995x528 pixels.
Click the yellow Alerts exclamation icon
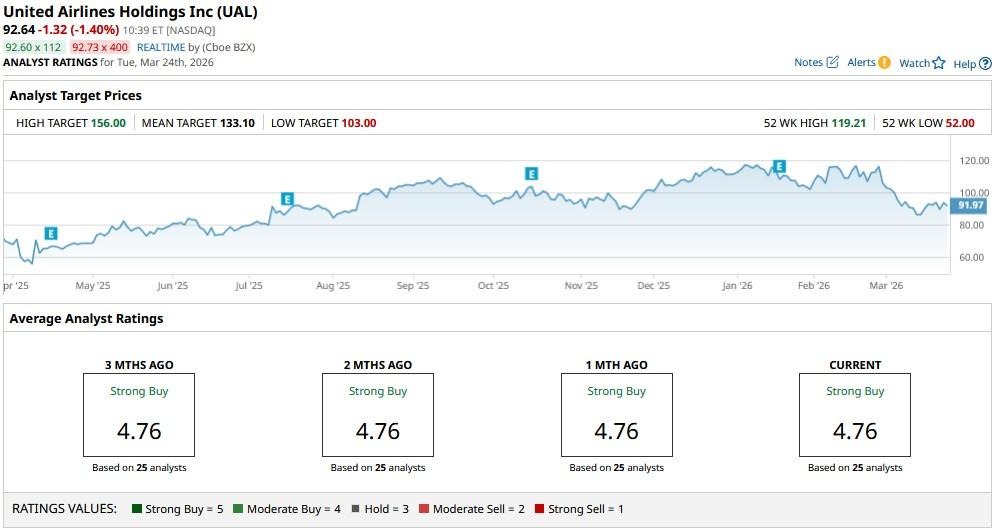(884, 62)
